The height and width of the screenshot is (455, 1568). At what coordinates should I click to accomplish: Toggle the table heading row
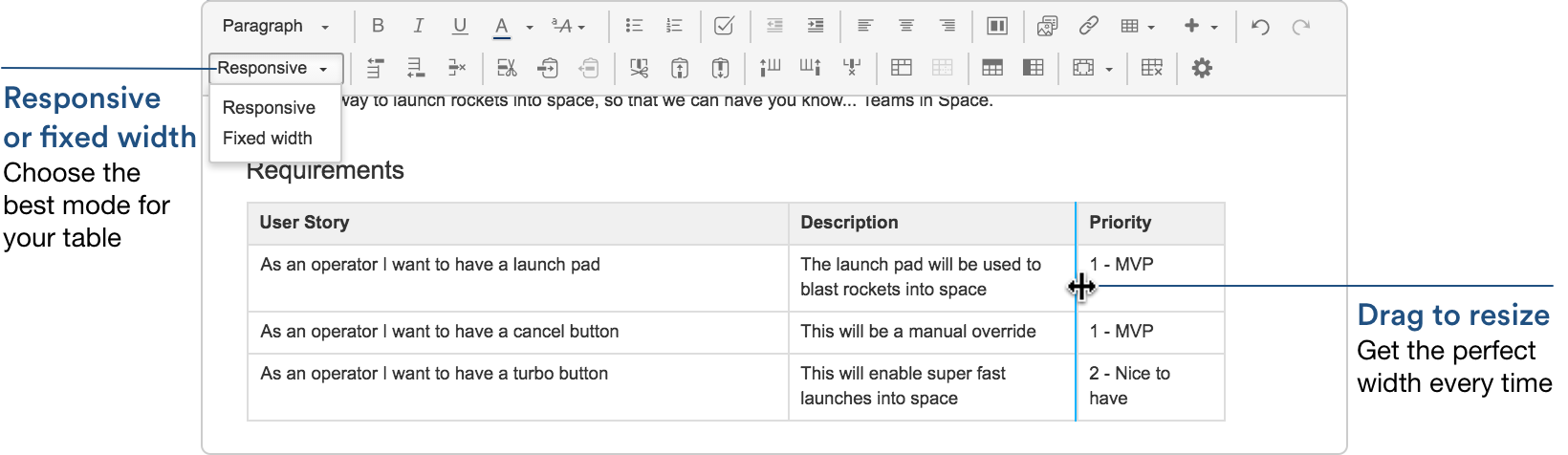992,68
